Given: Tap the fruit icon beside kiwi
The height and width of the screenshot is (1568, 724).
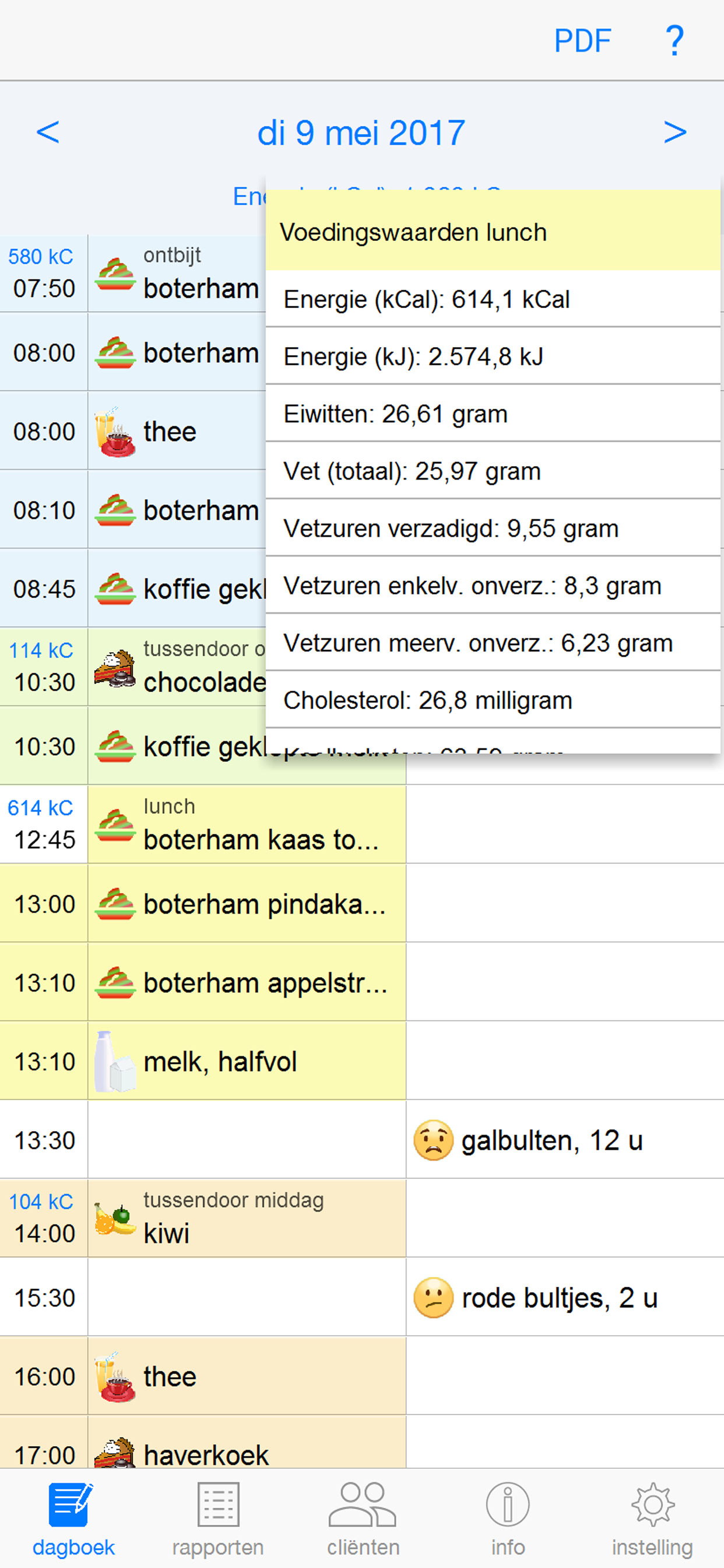Looking at the screenshot, I should 115,1219.
